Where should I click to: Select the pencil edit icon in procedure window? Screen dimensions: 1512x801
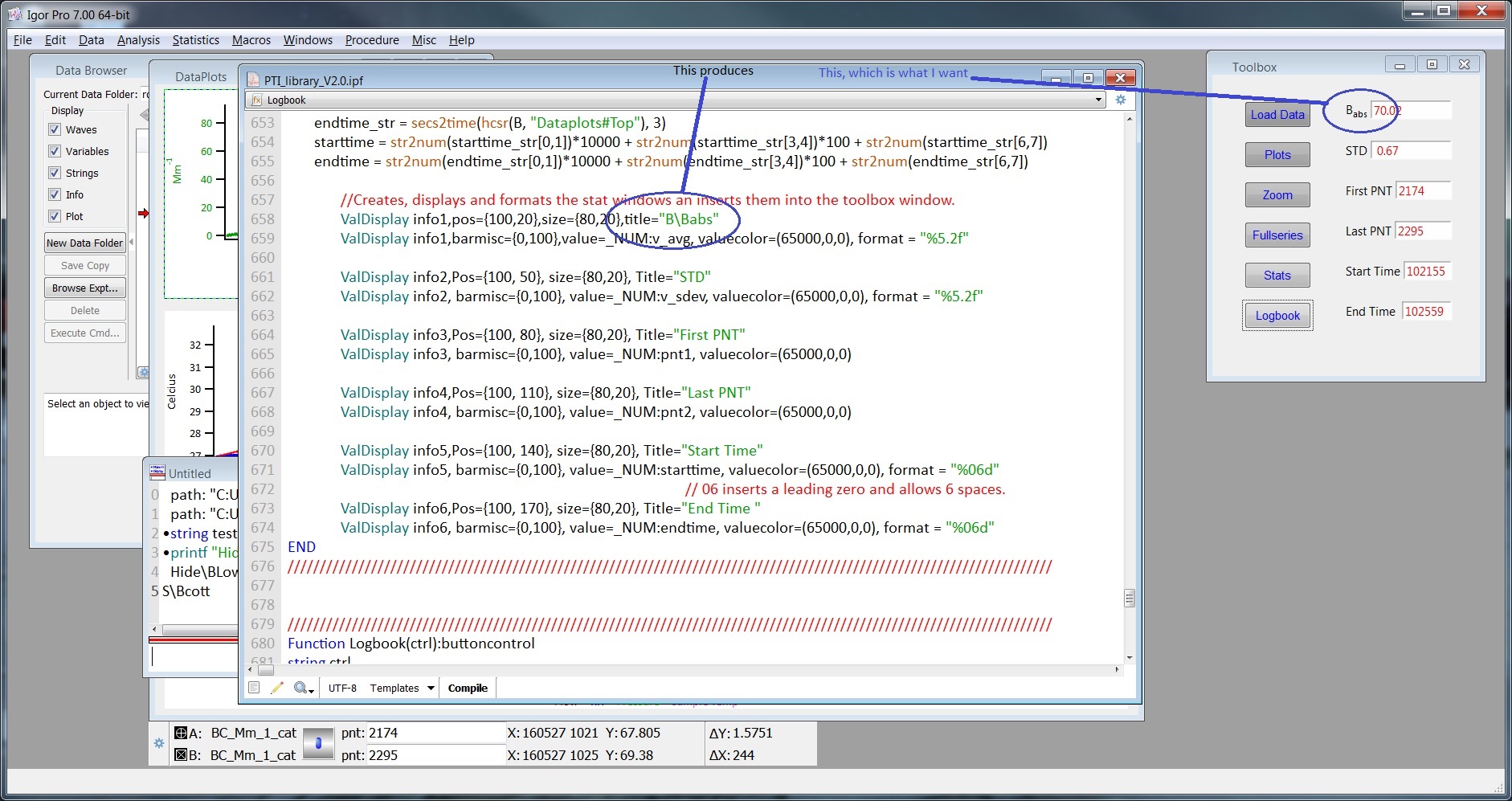277,688
